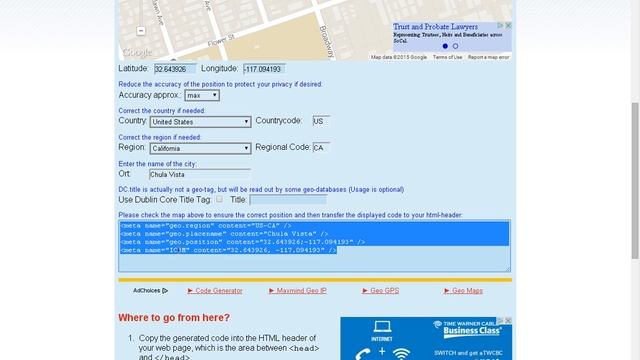The width and height of the screenshot is (640, 360).
Task: Open the Geo Maps link
Action: pyautogui.click(x=463, y=291)
